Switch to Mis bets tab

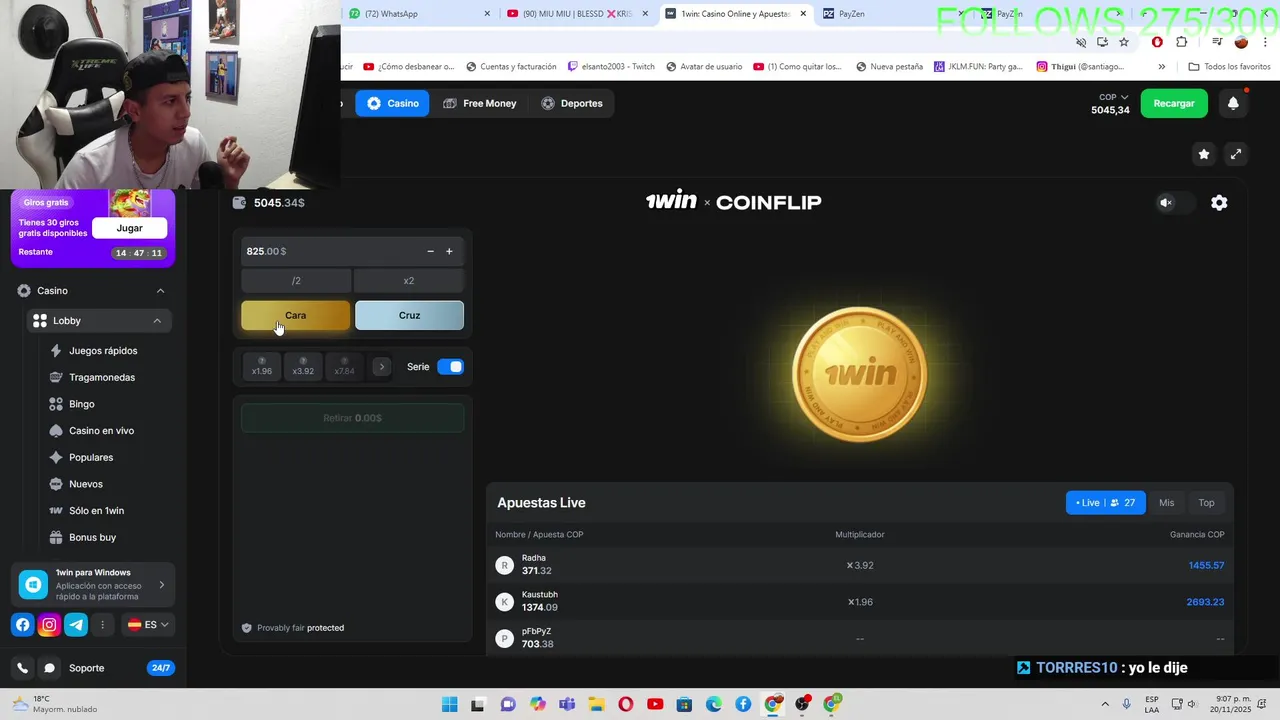tap(1166, 503)
